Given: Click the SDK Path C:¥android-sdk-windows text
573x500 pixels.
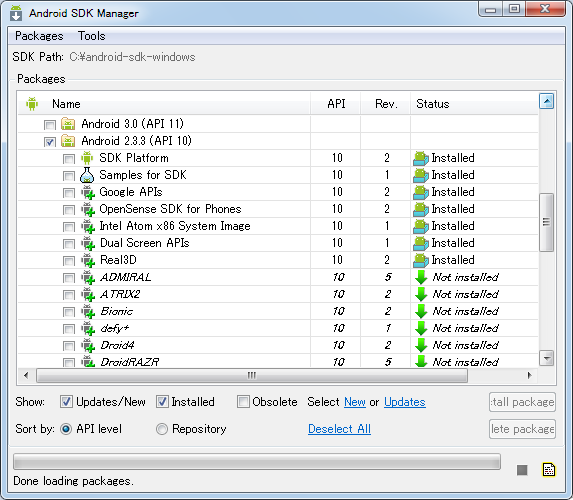Looking at the screenshot, I should click(x=132, y=57).
